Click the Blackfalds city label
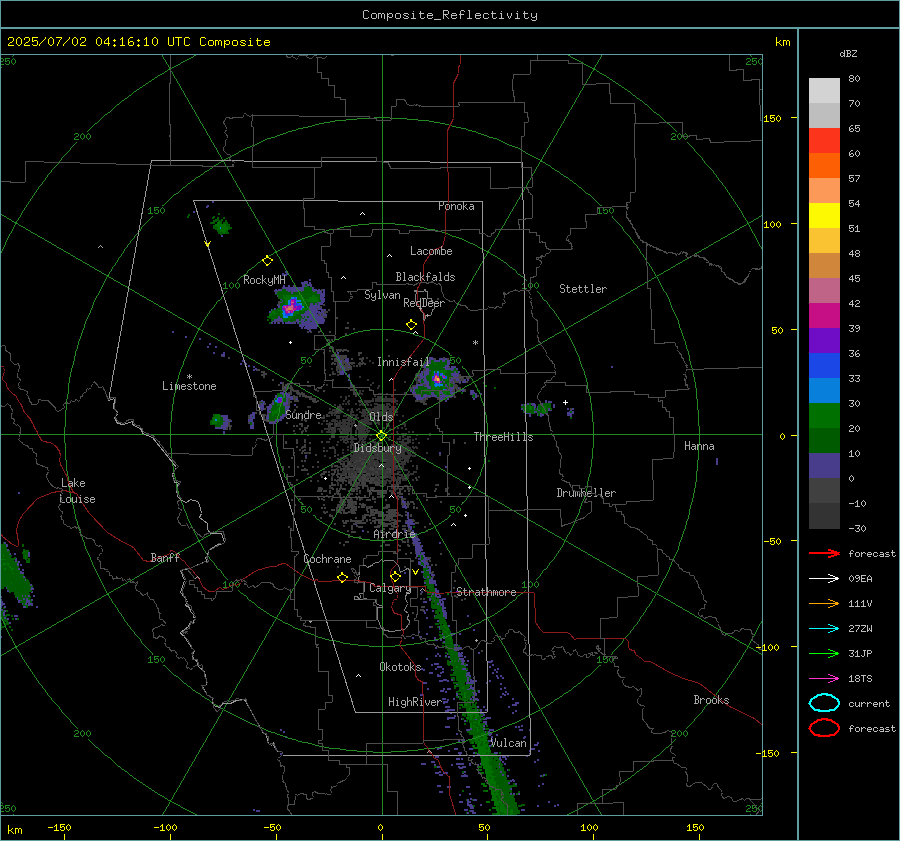The width and height of the screenshot is (900, 841). tap(425, 277)
